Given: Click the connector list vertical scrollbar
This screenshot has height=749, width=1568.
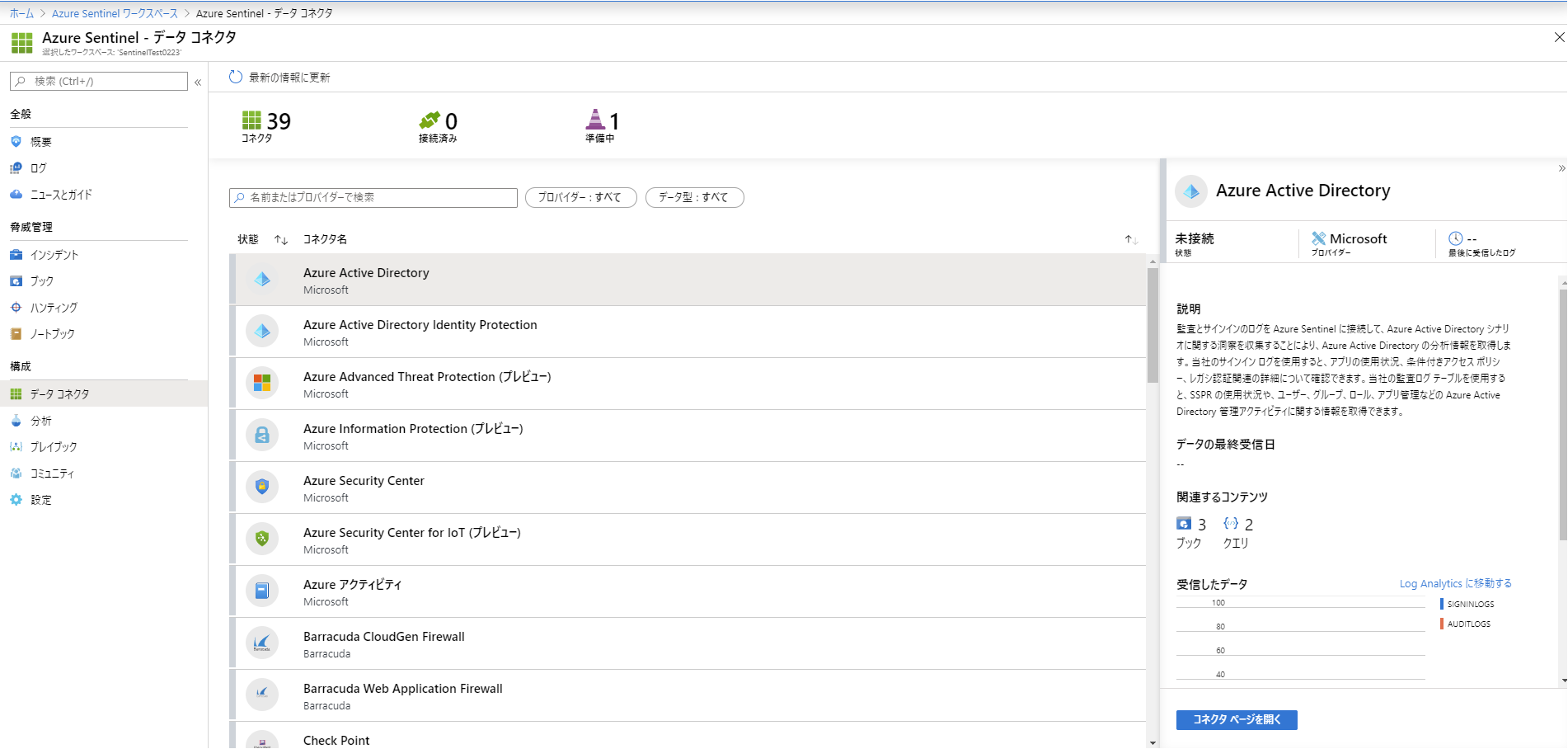Looking at the screenshot, I should click(1153, 326).
